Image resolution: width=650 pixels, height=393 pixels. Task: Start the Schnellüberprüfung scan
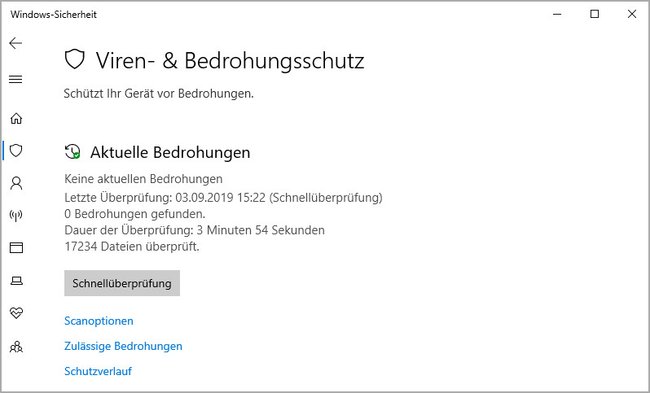tap(122, 283)
